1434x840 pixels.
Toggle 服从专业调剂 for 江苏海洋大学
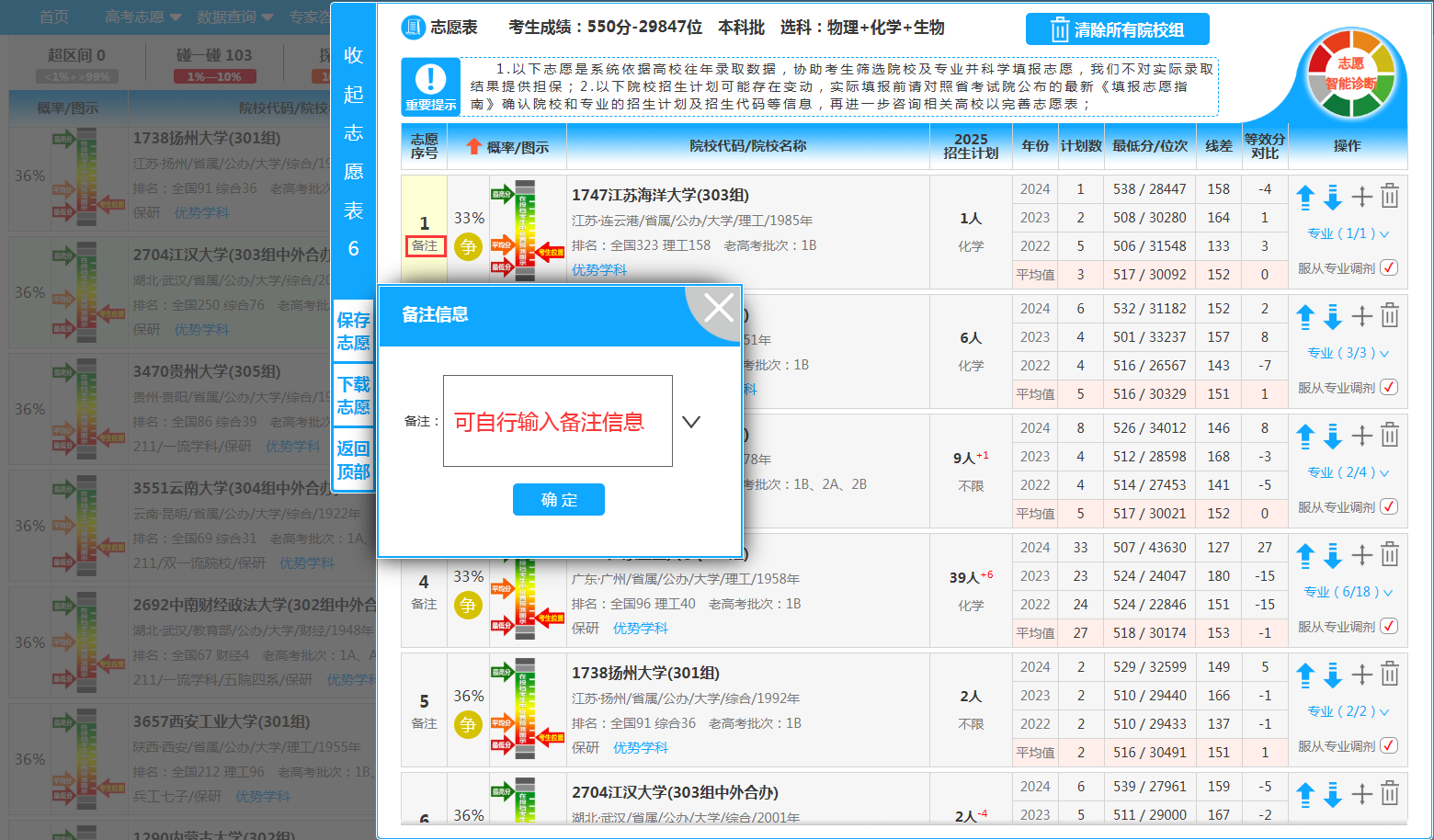[x=1389, y=267]
